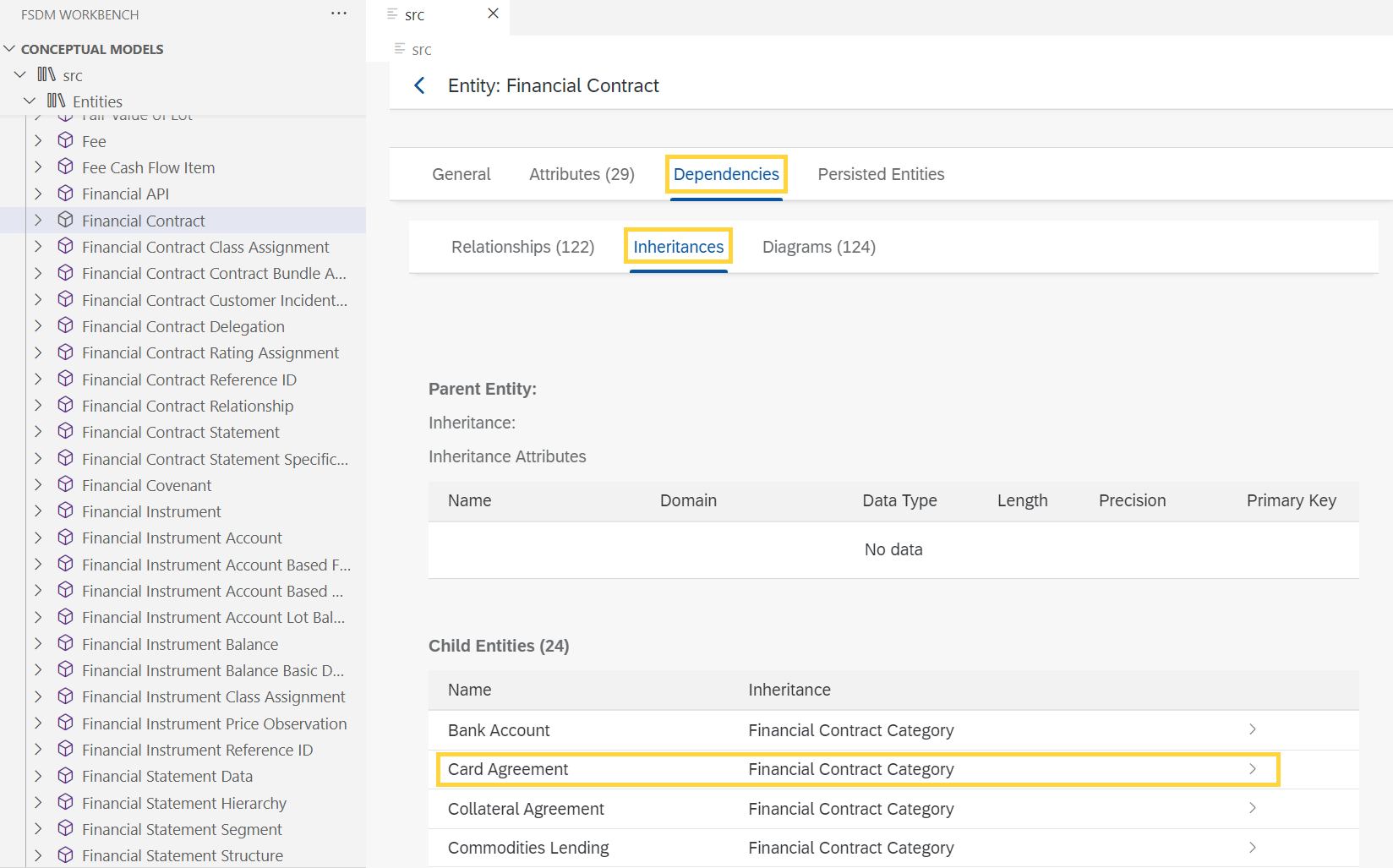This screenshot has width=1393, height=868.
Task: Expand the Fee Cash Flow Item node
Action: [x=38, y=167]
